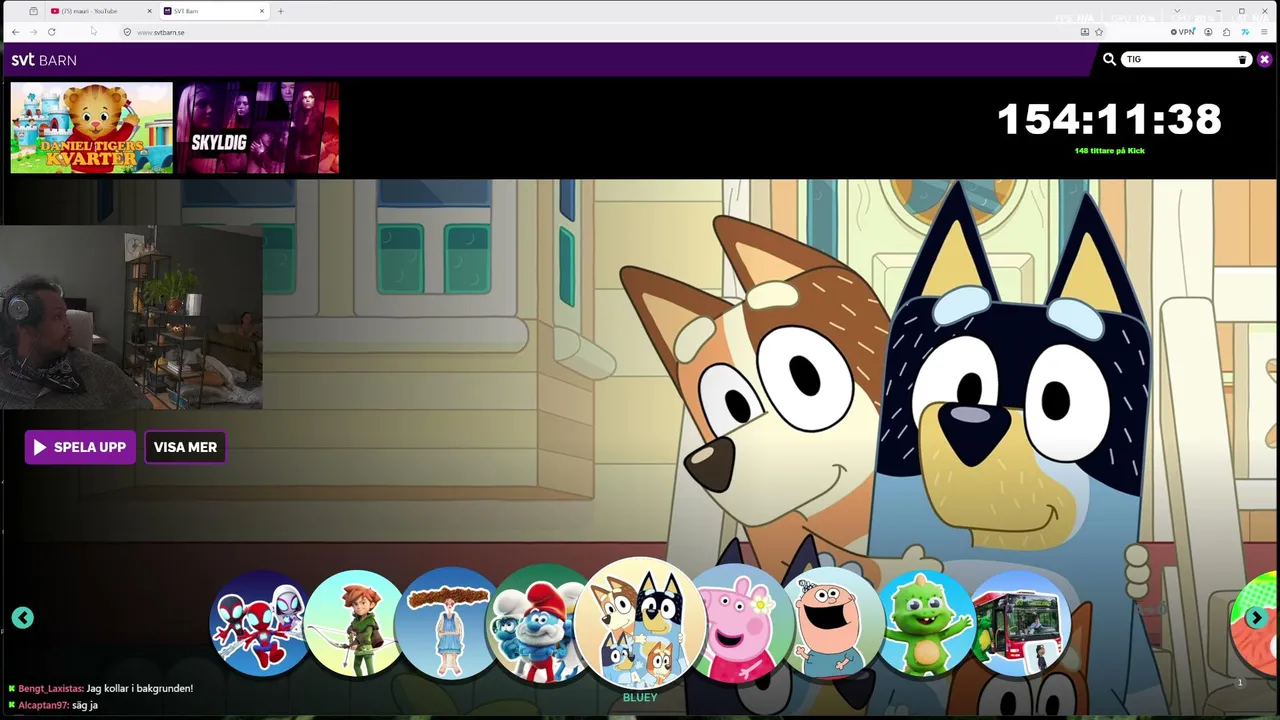1280x720 pixels.
Task: Click the install app icon in address bar
Action: (x=1085, y=32)
